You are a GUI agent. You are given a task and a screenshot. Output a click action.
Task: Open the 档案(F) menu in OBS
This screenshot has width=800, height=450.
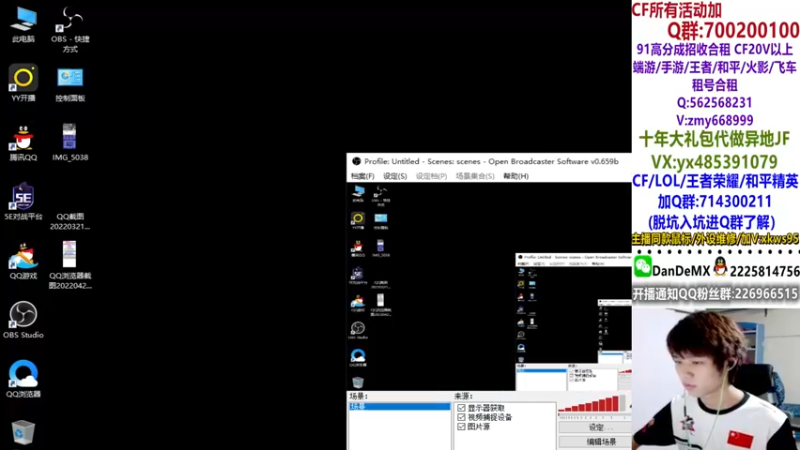click(362, 176)
